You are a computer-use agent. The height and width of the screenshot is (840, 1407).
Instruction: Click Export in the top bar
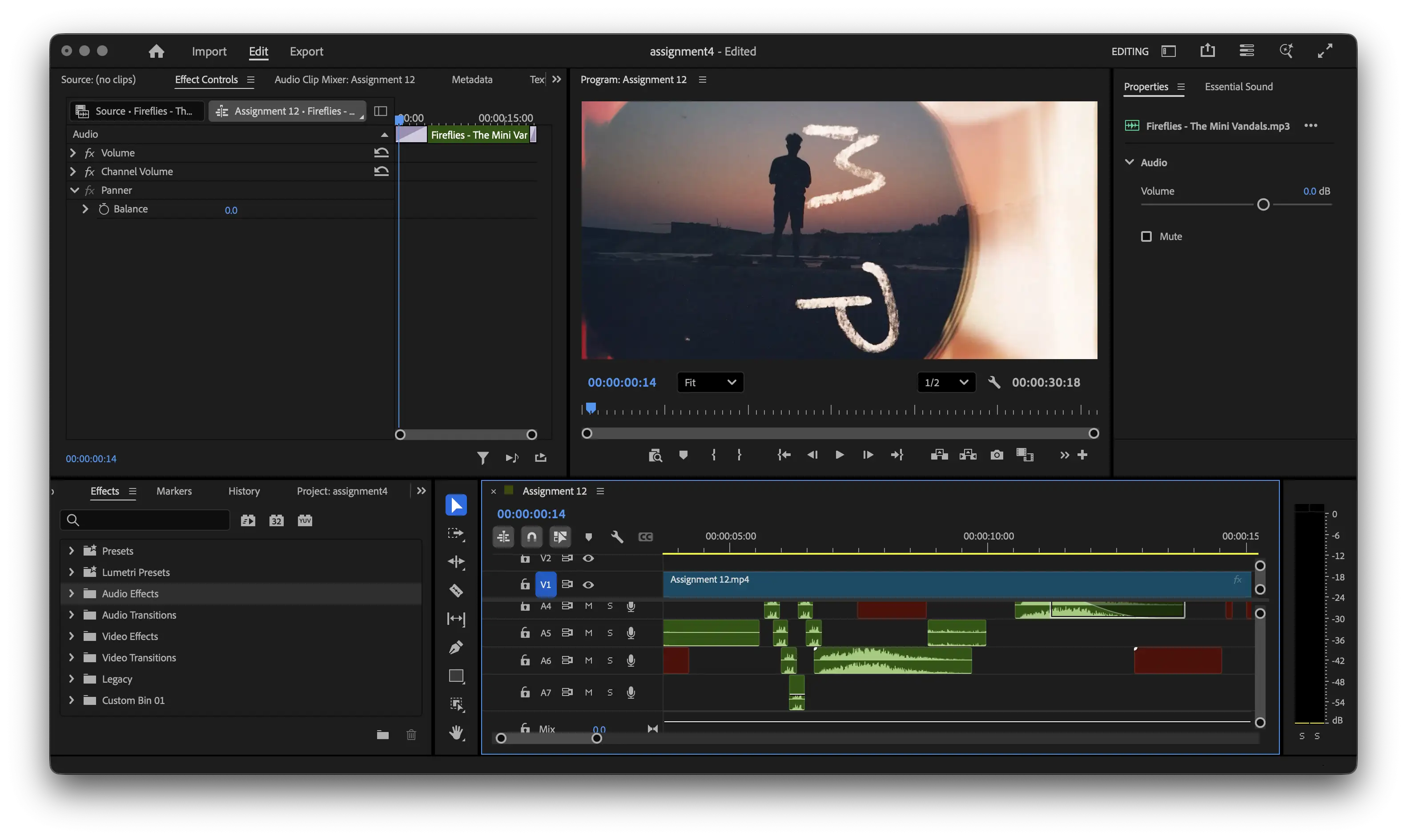pyautogui.click(x=306, y=52)
